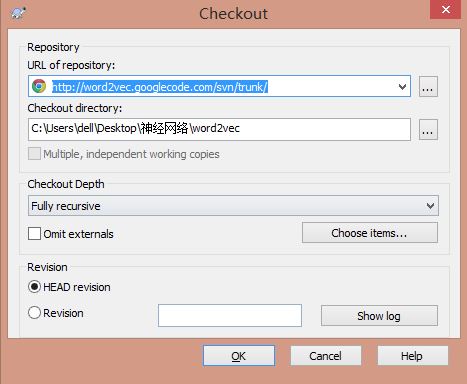Open Help for the checkout dialog
The image size is (467, 384).
413,356
